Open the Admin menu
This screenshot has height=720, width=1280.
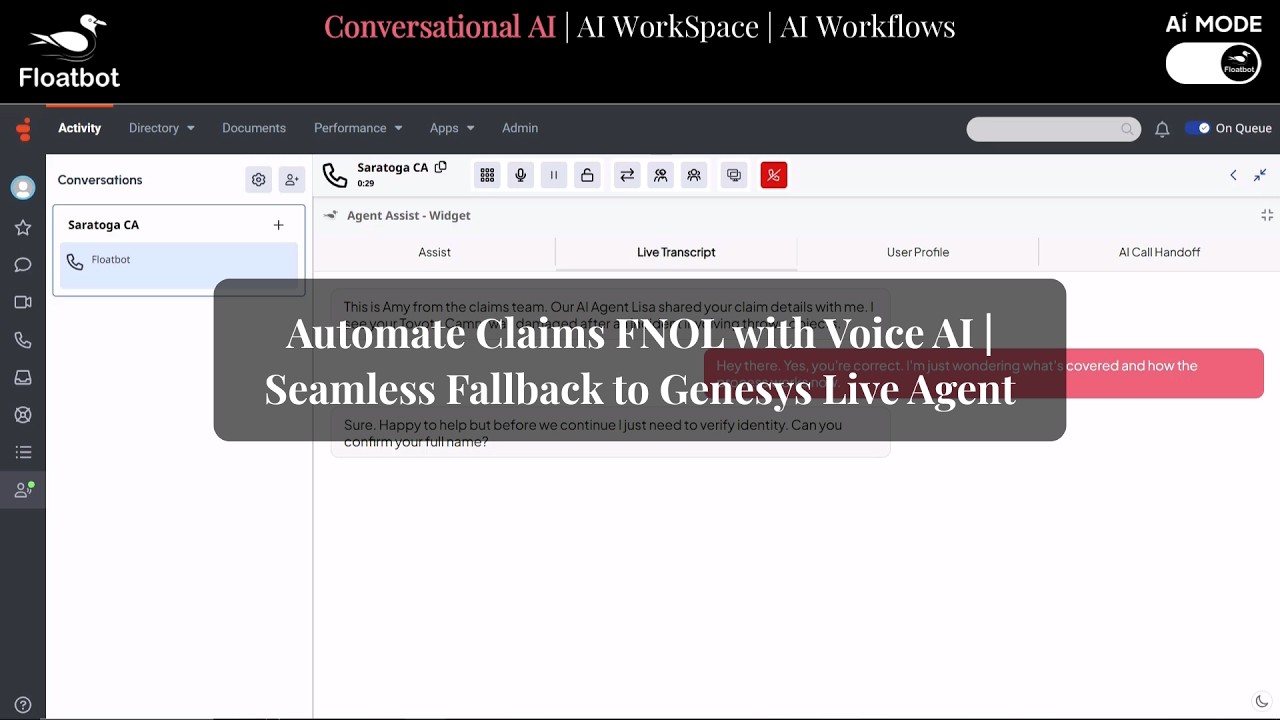pyautogui.click(x=520, y=128)
